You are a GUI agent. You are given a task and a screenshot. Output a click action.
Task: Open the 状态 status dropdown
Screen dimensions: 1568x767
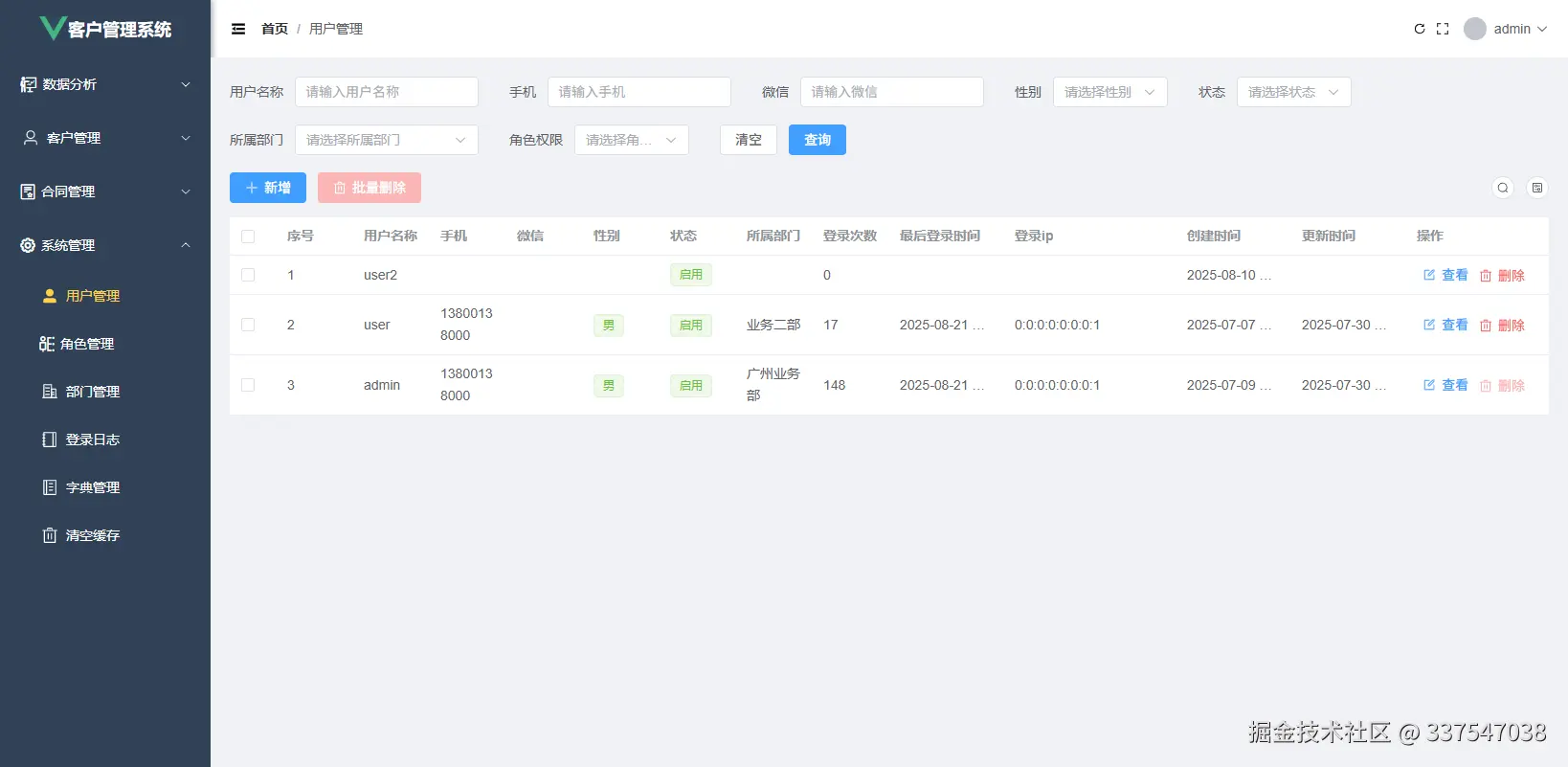(1294, 92)
